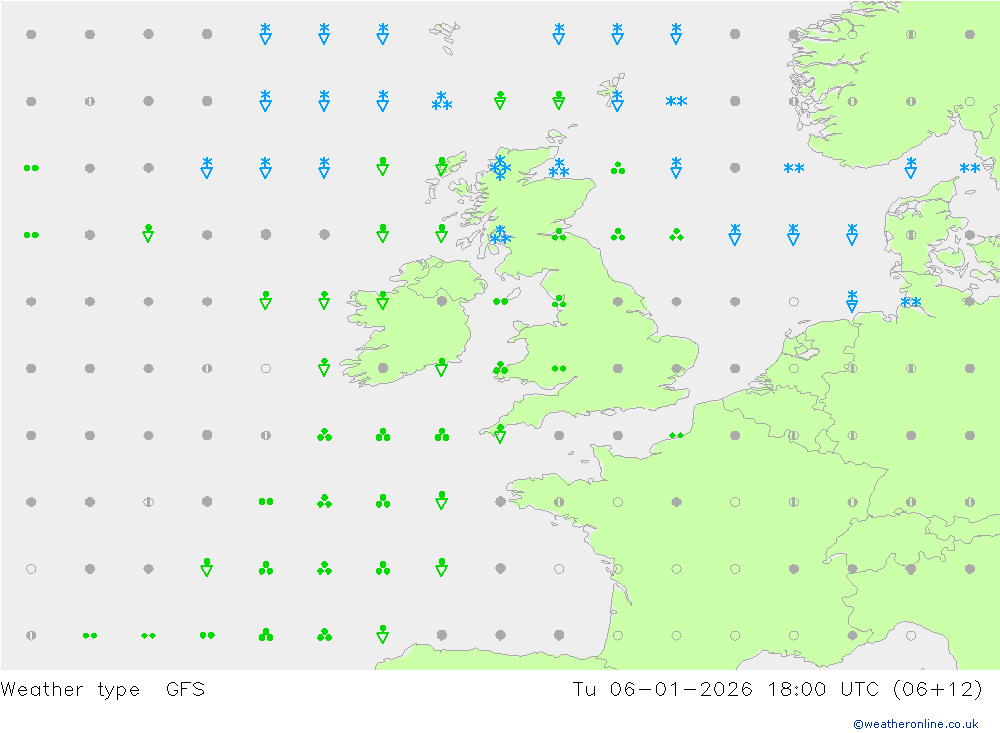Select the green square double-dot symbol west of Brittany
Screen dimensions: 1000x733
coord(265,502)
